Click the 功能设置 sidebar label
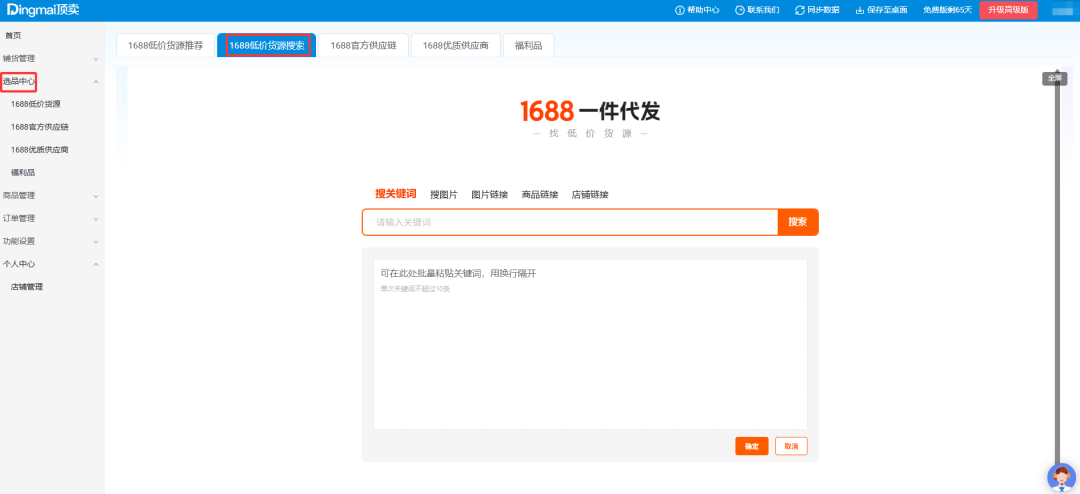1080x494 pixels. point(19,241)
